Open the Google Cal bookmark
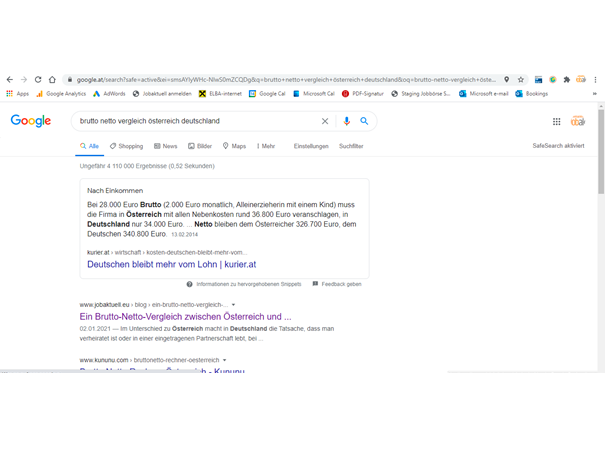 tap(267, 94)
